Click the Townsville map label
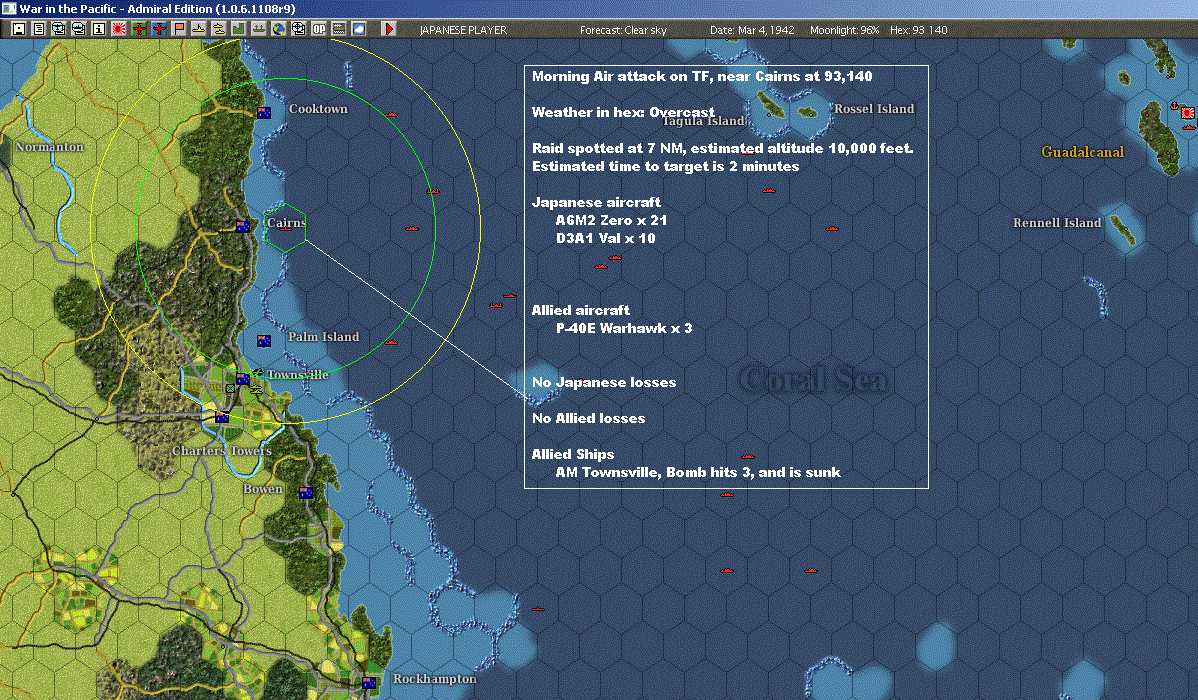 coord(297,374)
